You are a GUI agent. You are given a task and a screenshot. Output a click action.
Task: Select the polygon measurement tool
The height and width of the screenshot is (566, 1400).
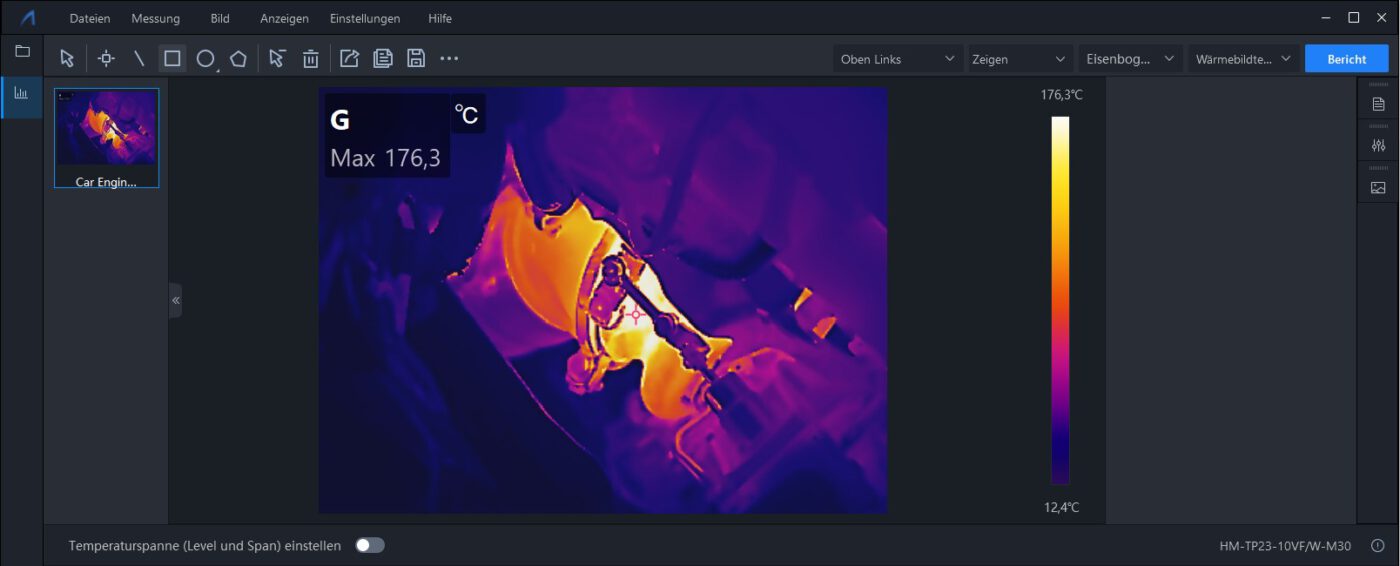(x=238, y=59)
